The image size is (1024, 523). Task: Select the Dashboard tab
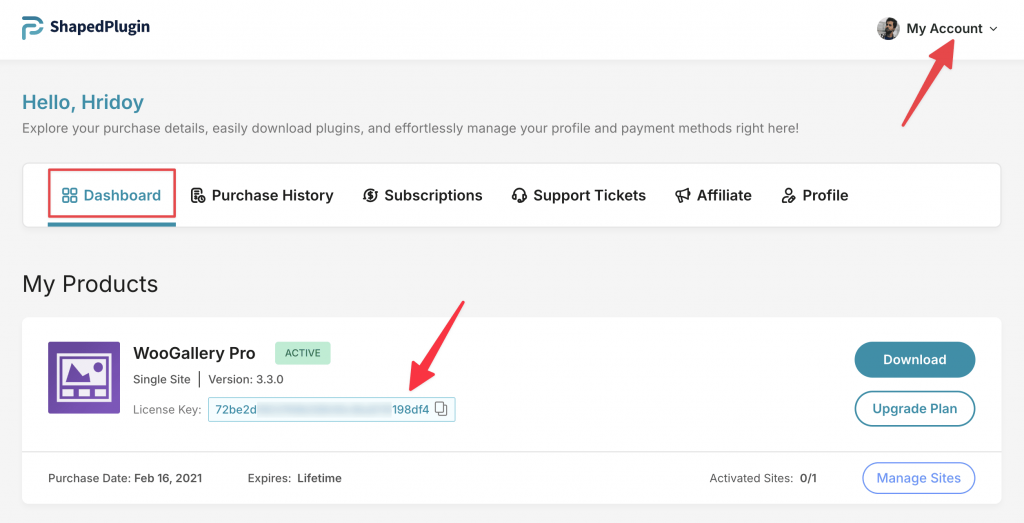point(112,195)
